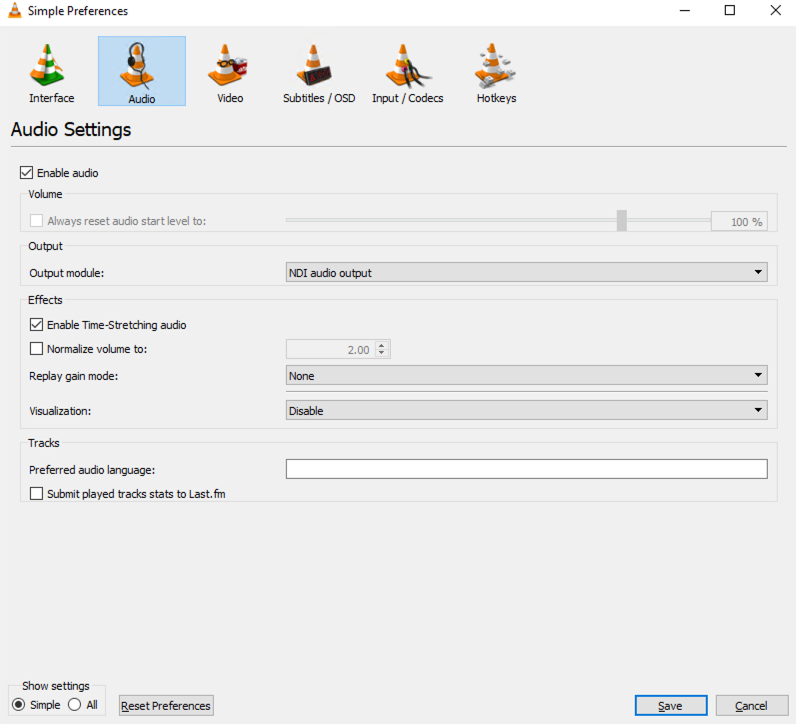Open the Replay gain mode dropdown
The image size is (796, 724).
point(526,376)
